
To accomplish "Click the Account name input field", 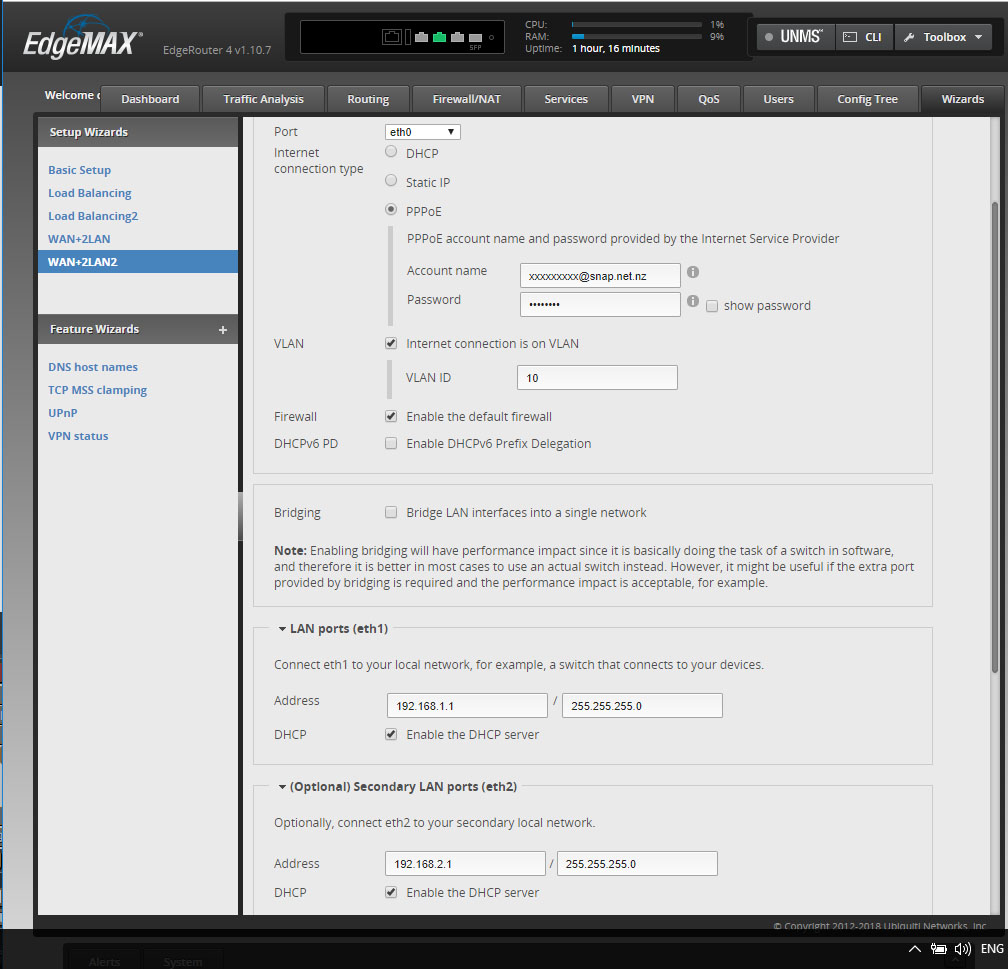I will (x=600, y=276).
